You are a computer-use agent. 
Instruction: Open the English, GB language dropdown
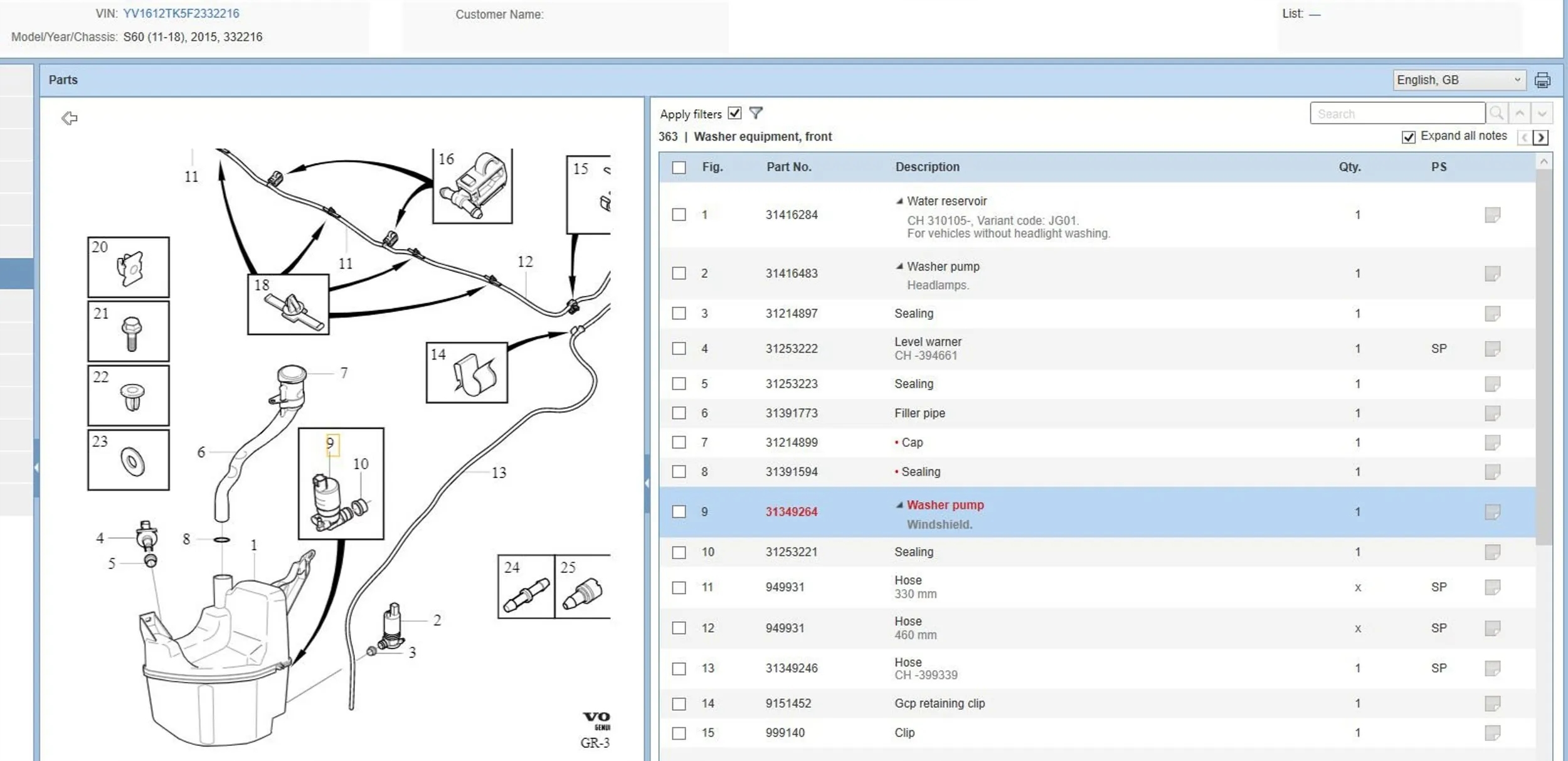pyautogui.click(x=1459, y=80)
